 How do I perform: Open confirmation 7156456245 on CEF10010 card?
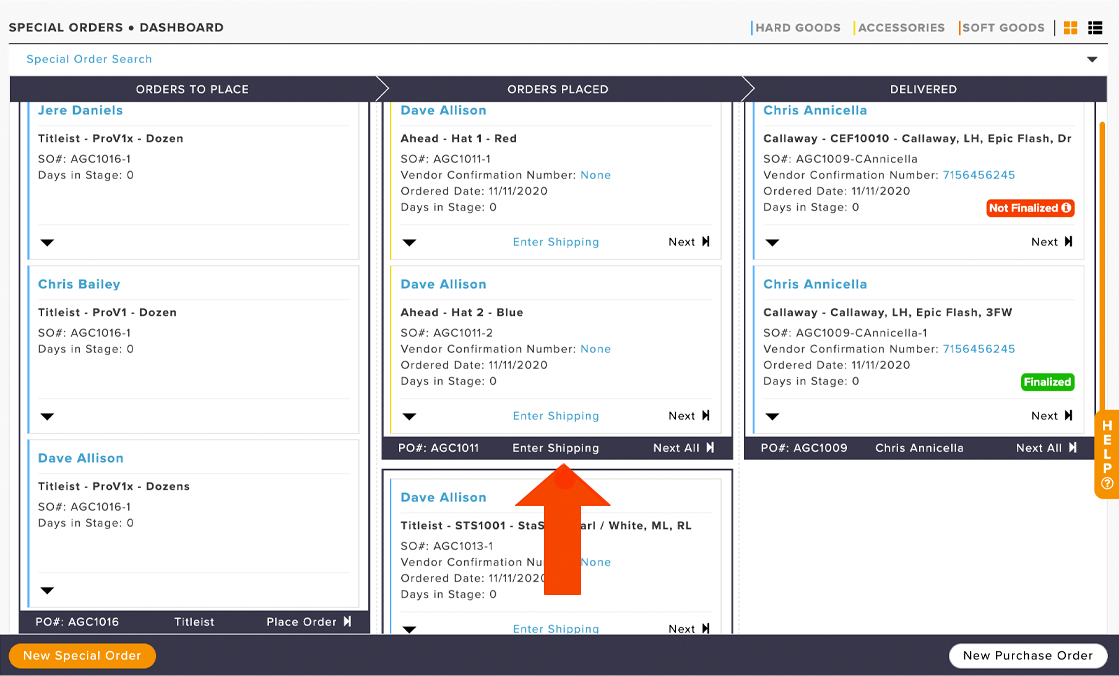point(978,175)
